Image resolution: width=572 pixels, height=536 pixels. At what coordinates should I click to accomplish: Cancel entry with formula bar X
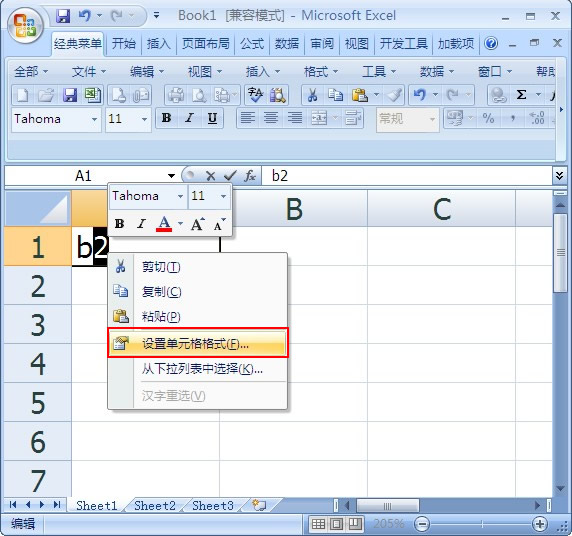(210, 176)
